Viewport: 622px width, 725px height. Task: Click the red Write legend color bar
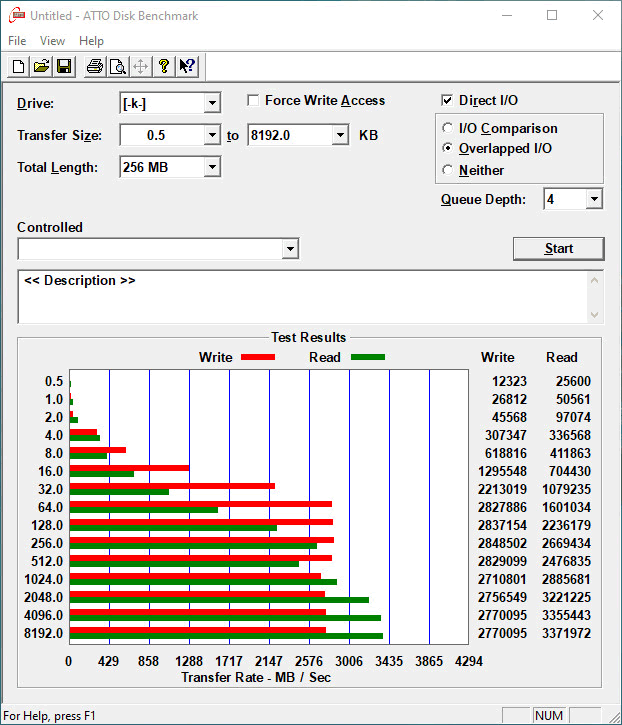coord(258,357)
